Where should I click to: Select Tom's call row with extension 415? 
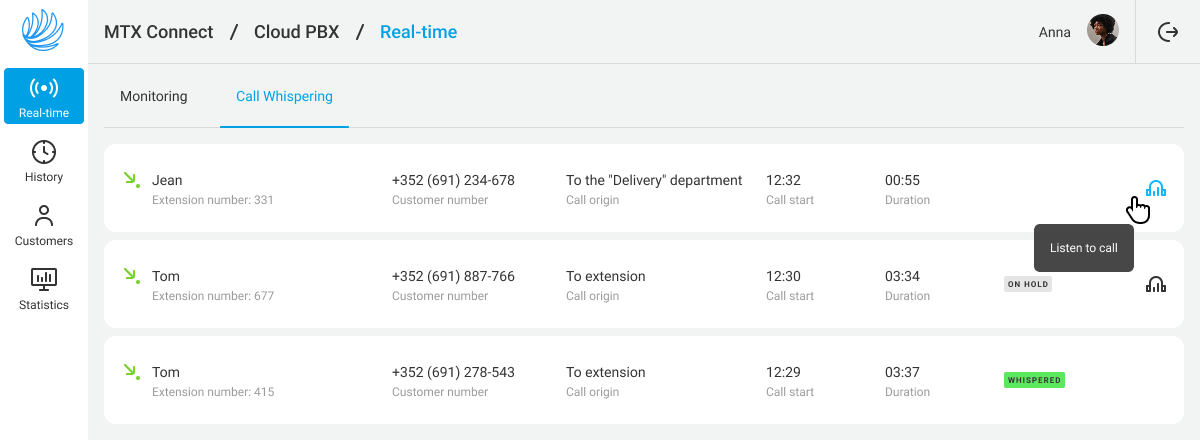(640, 380)
